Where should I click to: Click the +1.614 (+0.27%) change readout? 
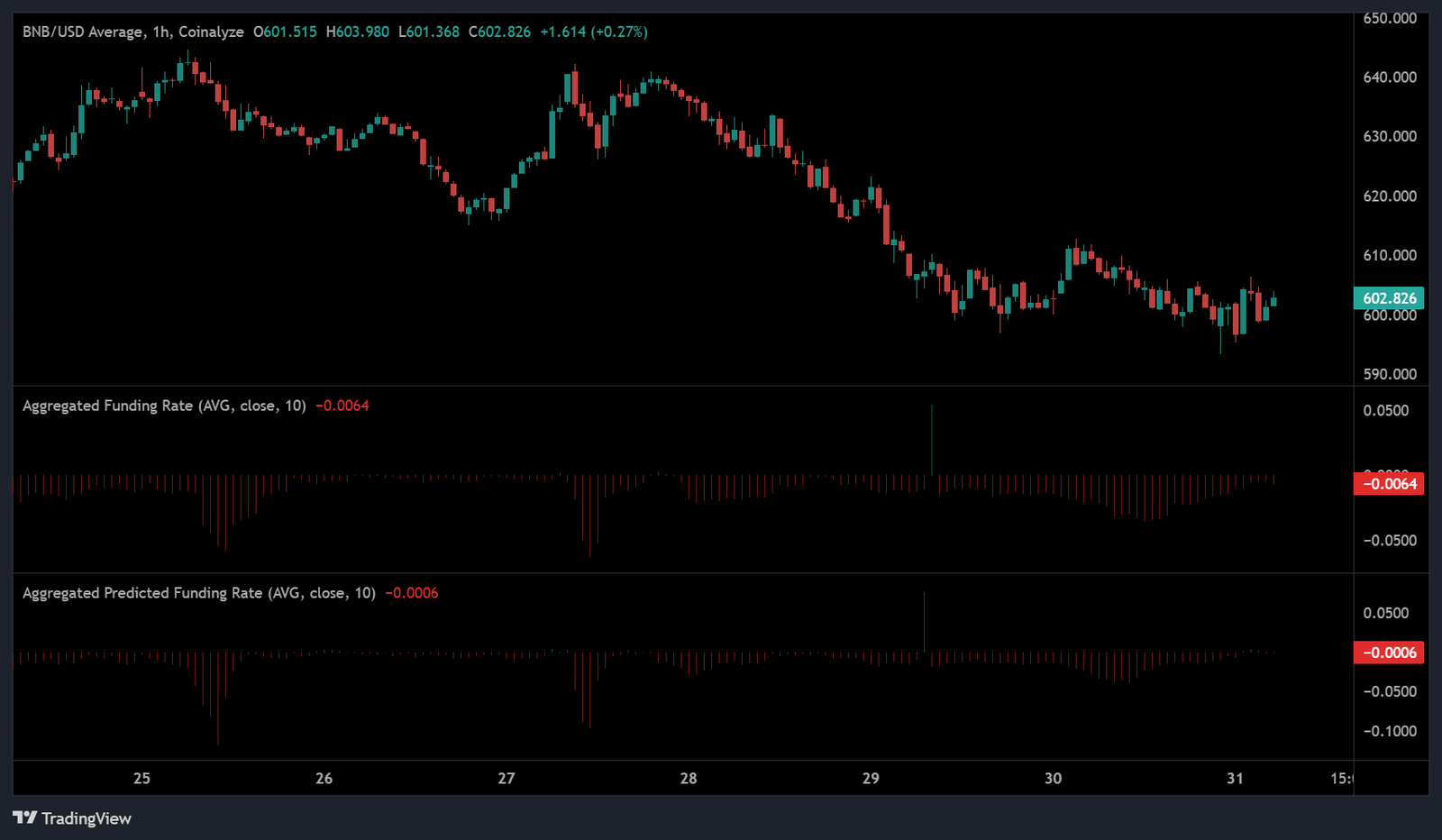pos(593,32)
